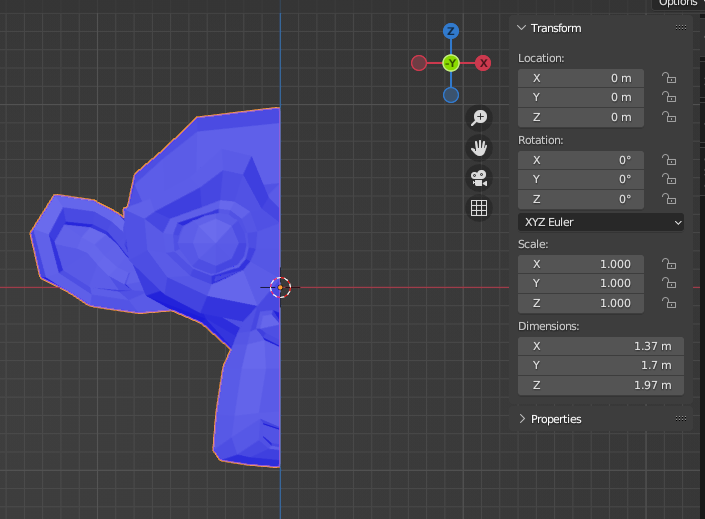Expand the Properties panel

tap(522, 419)
